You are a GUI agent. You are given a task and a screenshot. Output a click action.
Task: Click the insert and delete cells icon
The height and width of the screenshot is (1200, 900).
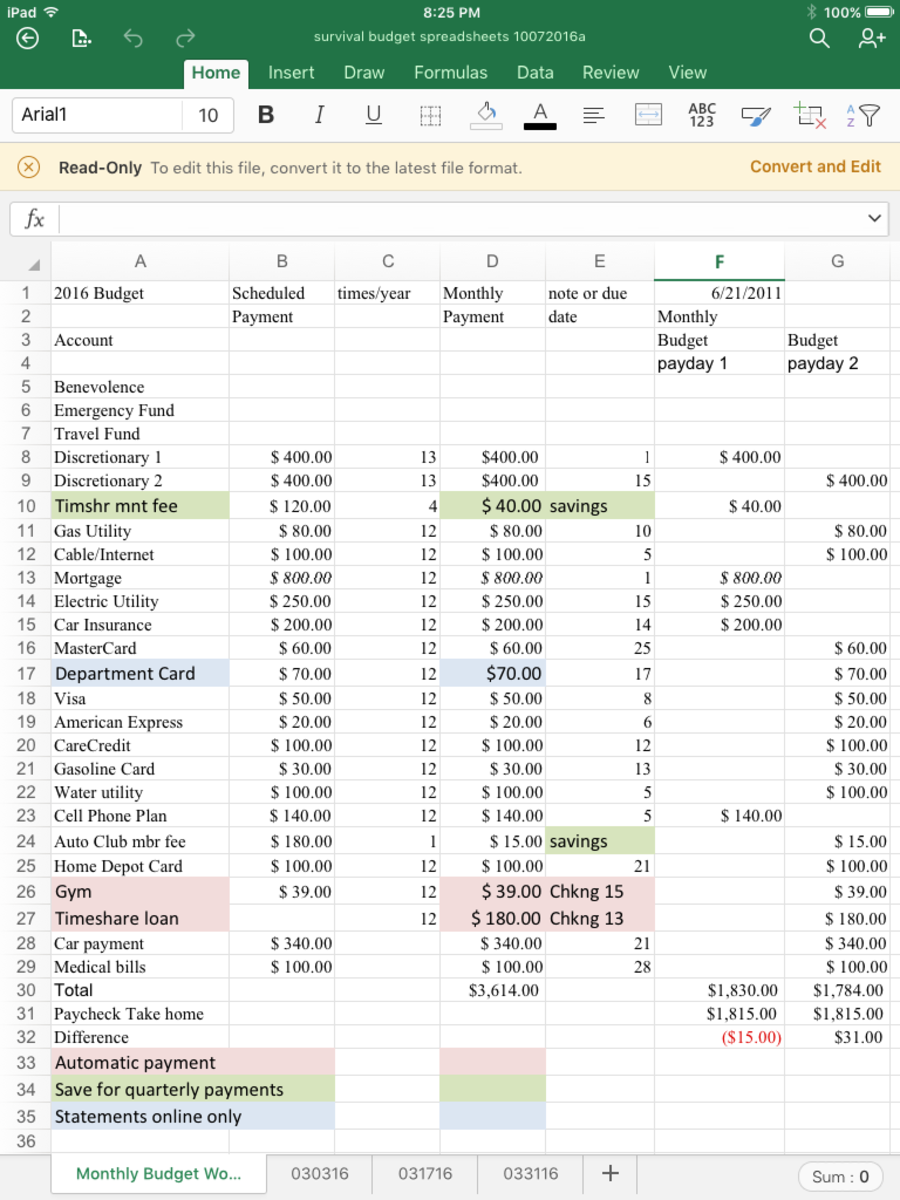[811, 116]
